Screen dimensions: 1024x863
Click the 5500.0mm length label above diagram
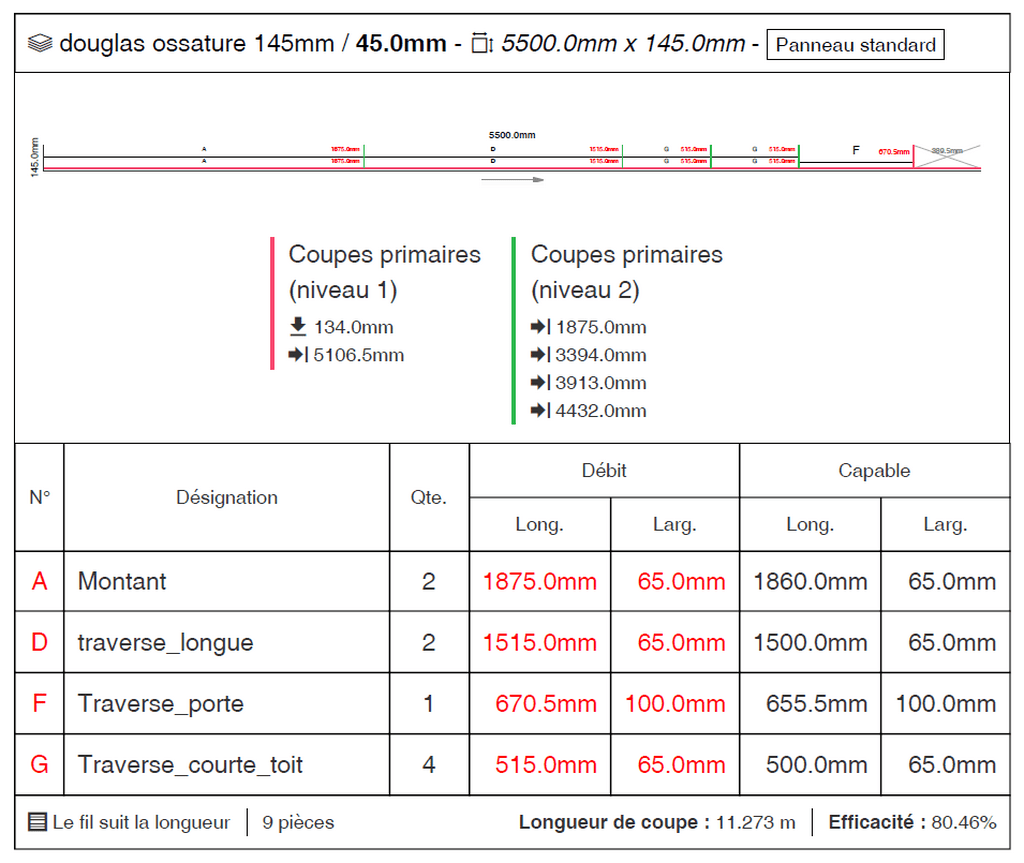tap(512, 135)
